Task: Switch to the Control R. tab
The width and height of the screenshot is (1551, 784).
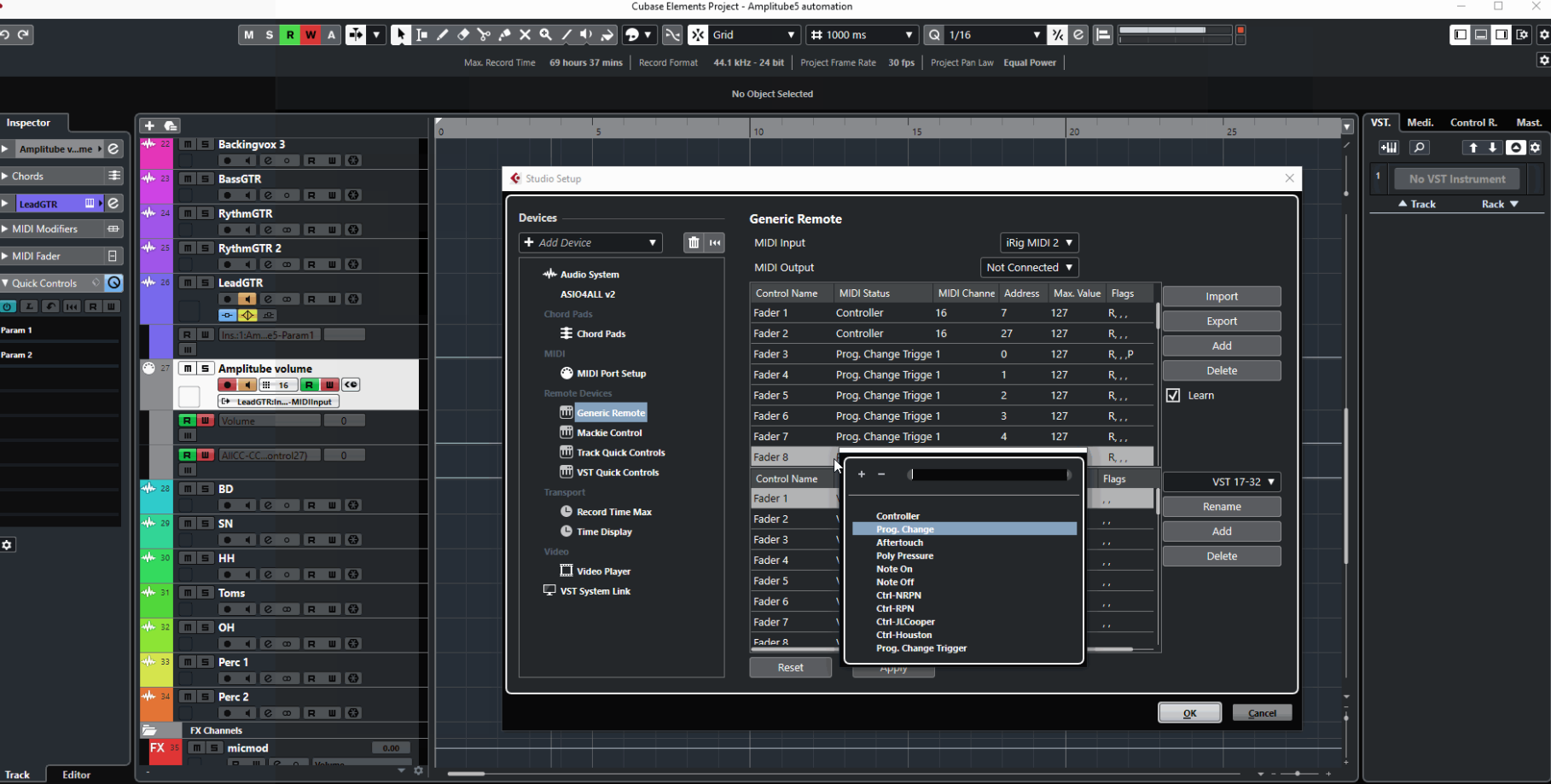Action: (x=1473, y=123)
